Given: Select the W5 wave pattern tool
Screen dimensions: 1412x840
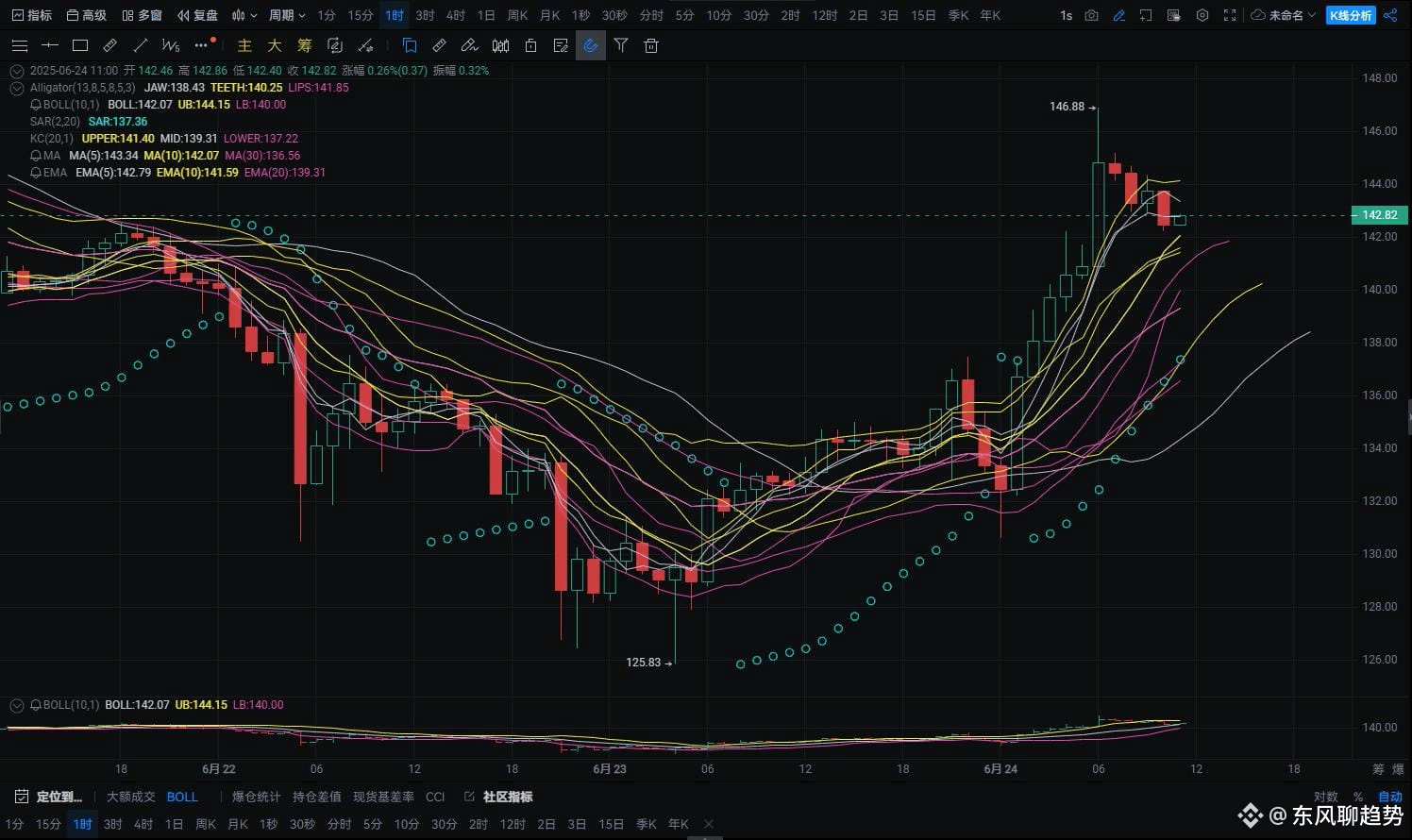Looking at the screenshot, I should (171, 45).
